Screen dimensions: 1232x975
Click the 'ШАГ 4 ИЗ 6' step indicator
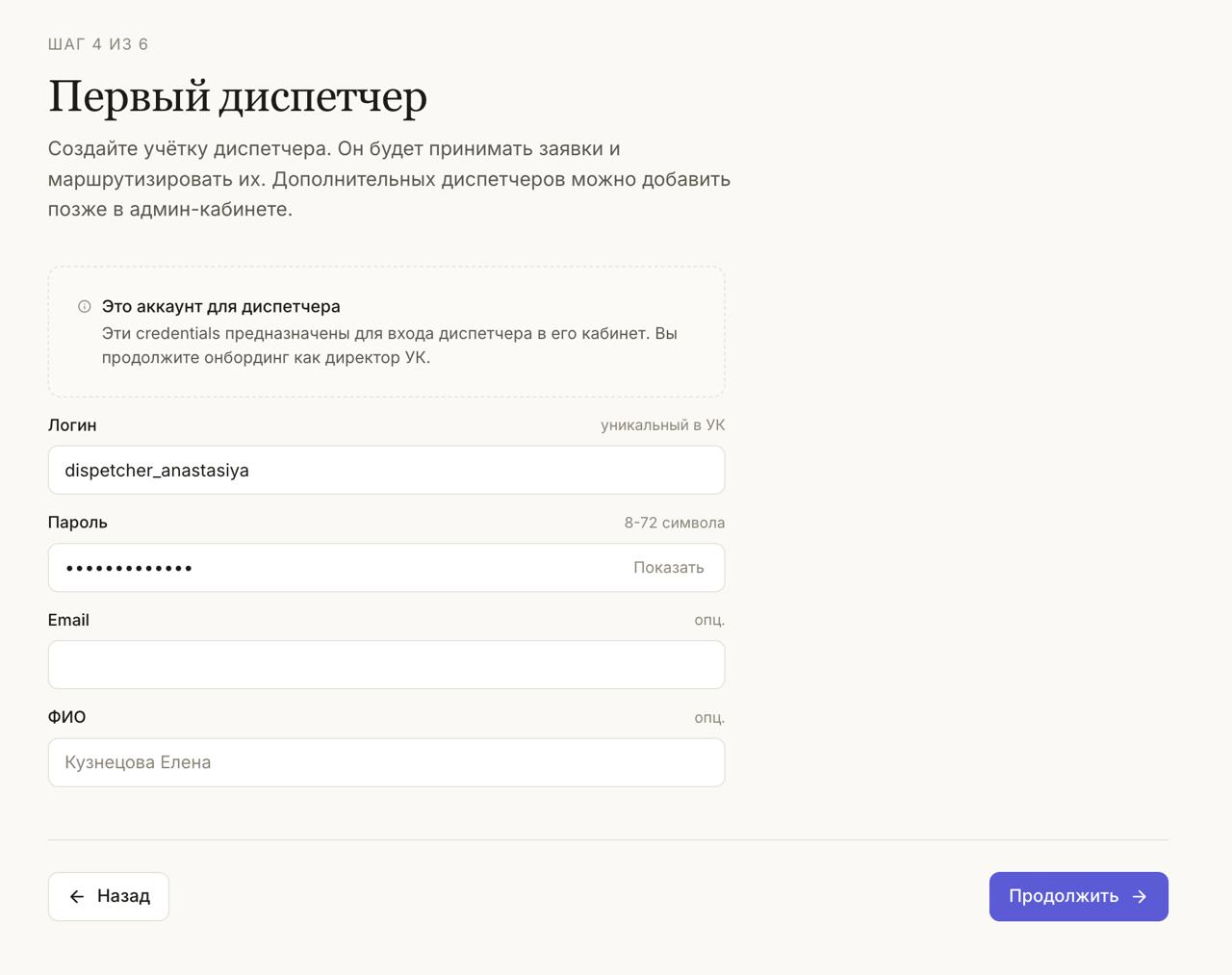98,44
